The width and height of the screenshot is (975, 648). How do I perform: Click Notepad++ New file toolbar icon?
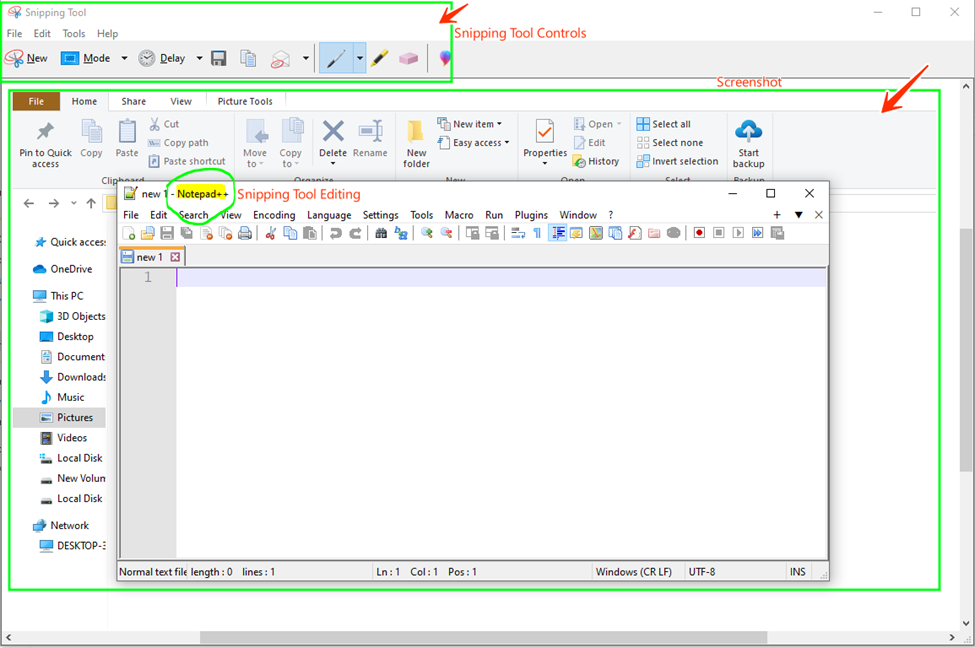pyautogui.click(x=129, y=233)
